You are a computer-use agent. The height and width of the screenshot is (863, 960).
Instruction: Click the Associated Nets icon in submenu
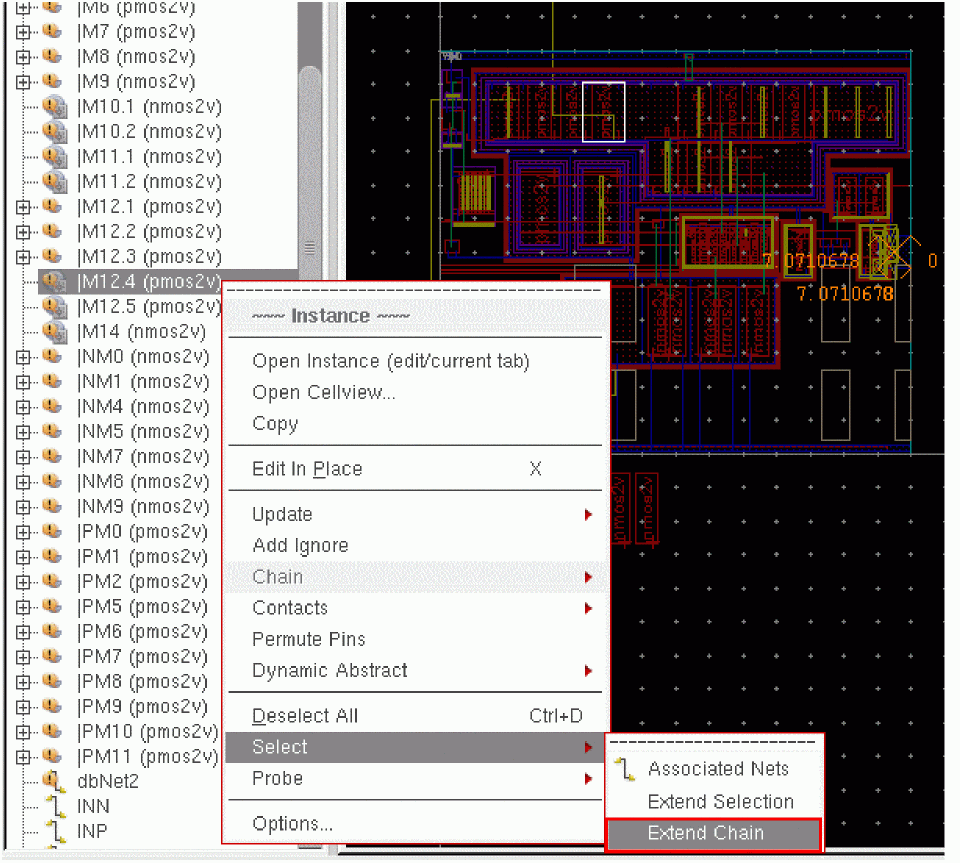pyautogui.click(x=627, y=770)
